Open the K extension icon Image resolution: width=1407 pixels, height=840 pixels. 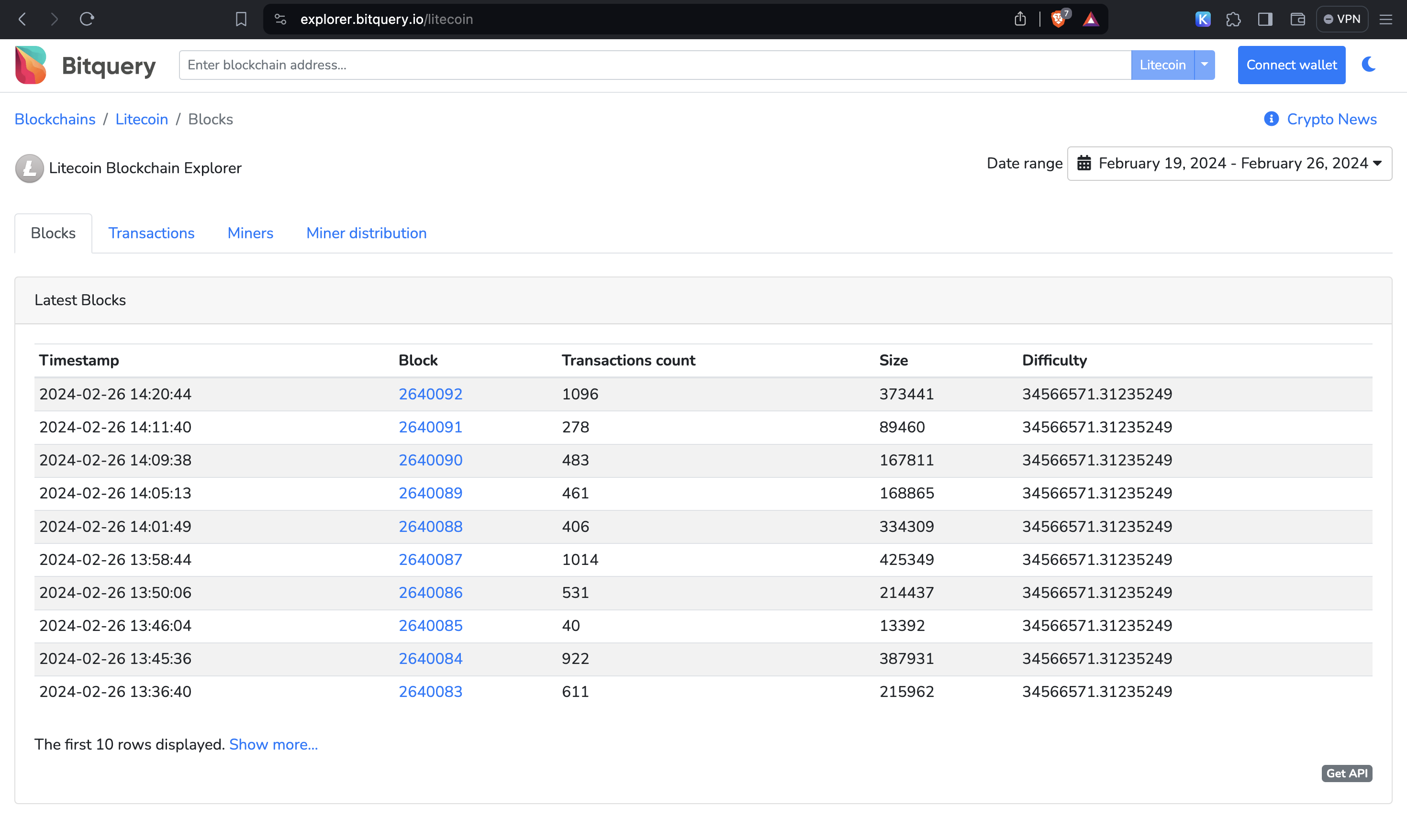(1203, 19)
